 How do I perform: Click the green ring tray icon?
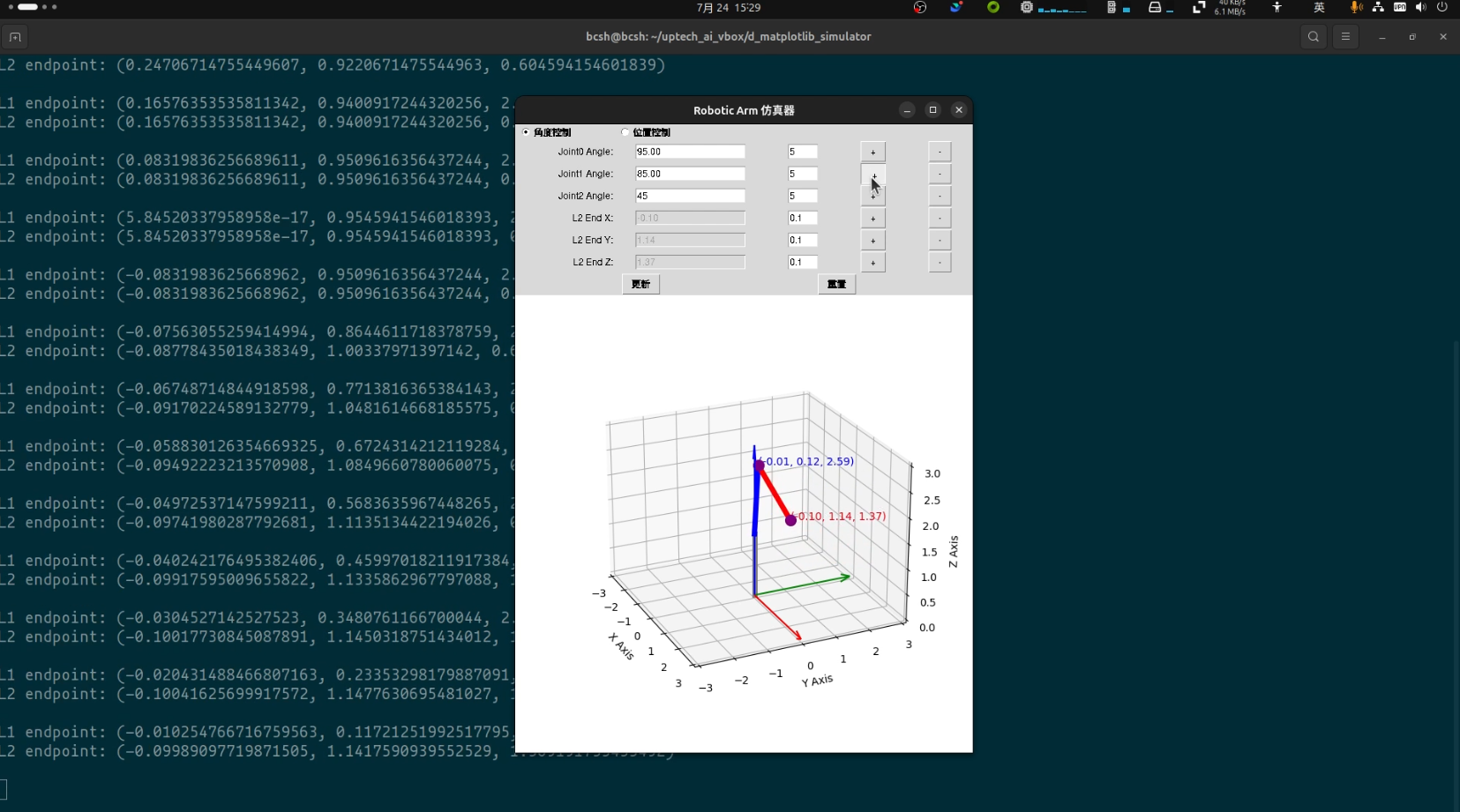tap(993, 7)
